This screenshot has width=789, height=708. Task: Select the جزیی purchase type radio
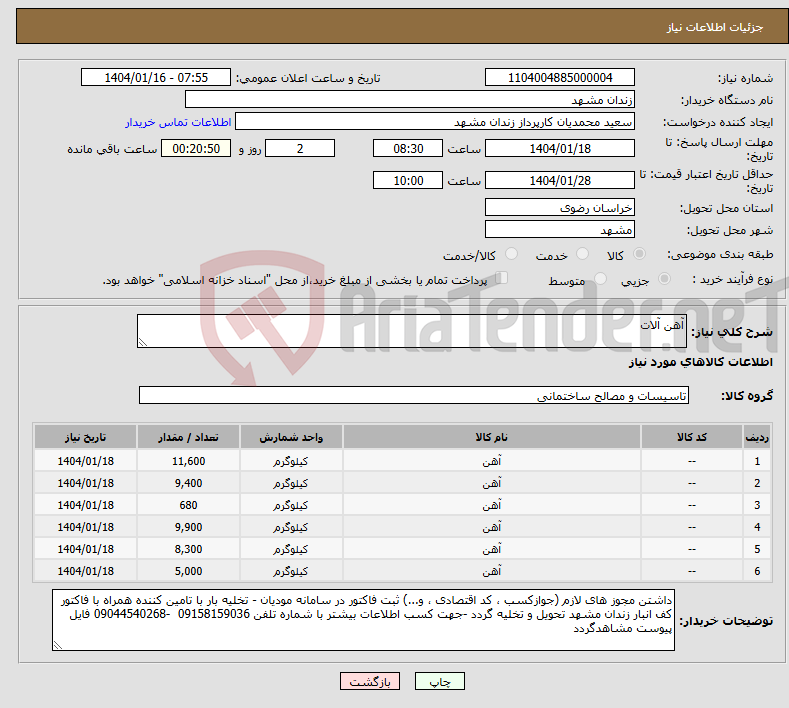tap(664, 279)
